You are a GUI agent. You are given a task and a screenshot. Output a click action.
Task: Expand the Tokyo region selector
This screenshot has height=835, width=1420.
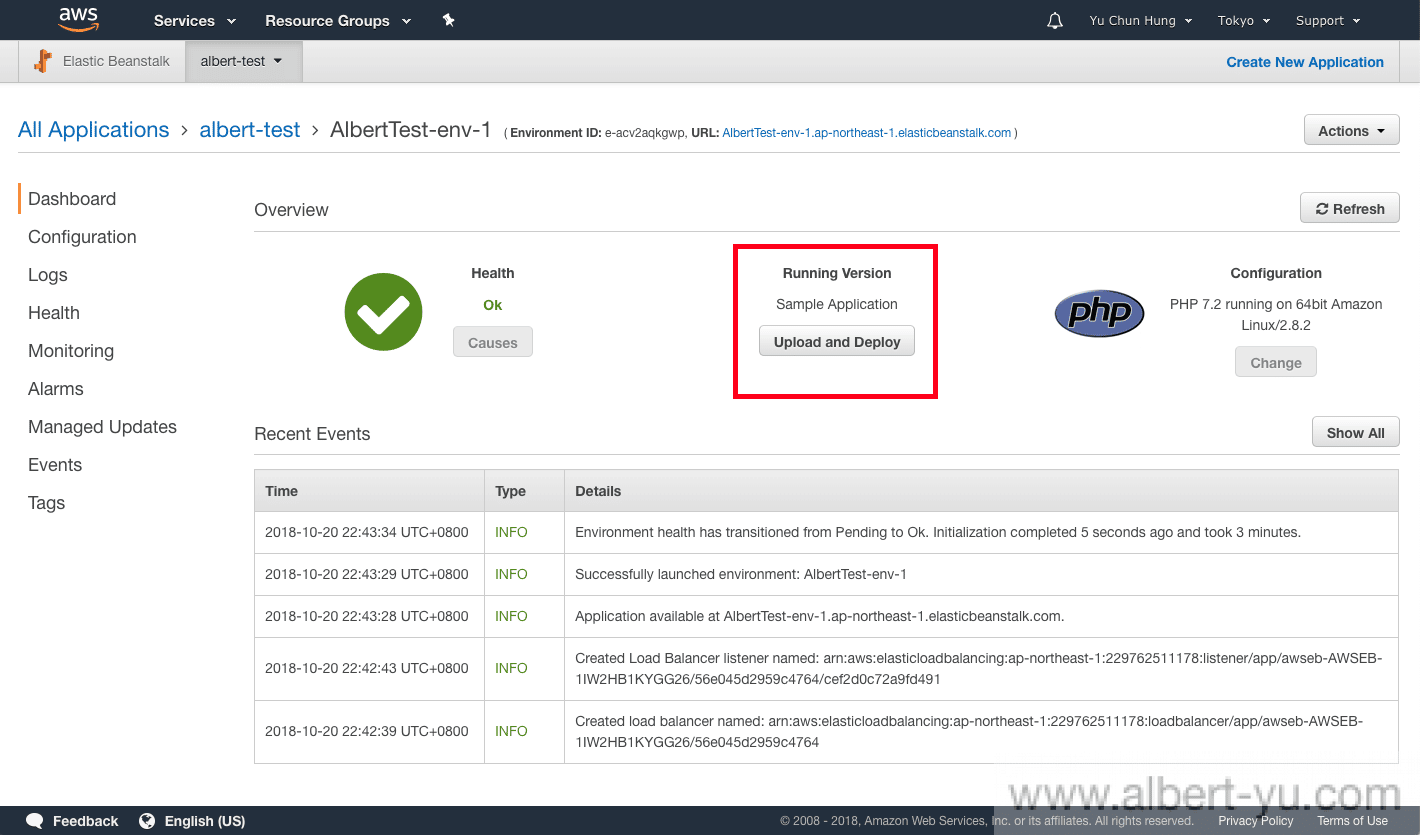[1243, 21]
